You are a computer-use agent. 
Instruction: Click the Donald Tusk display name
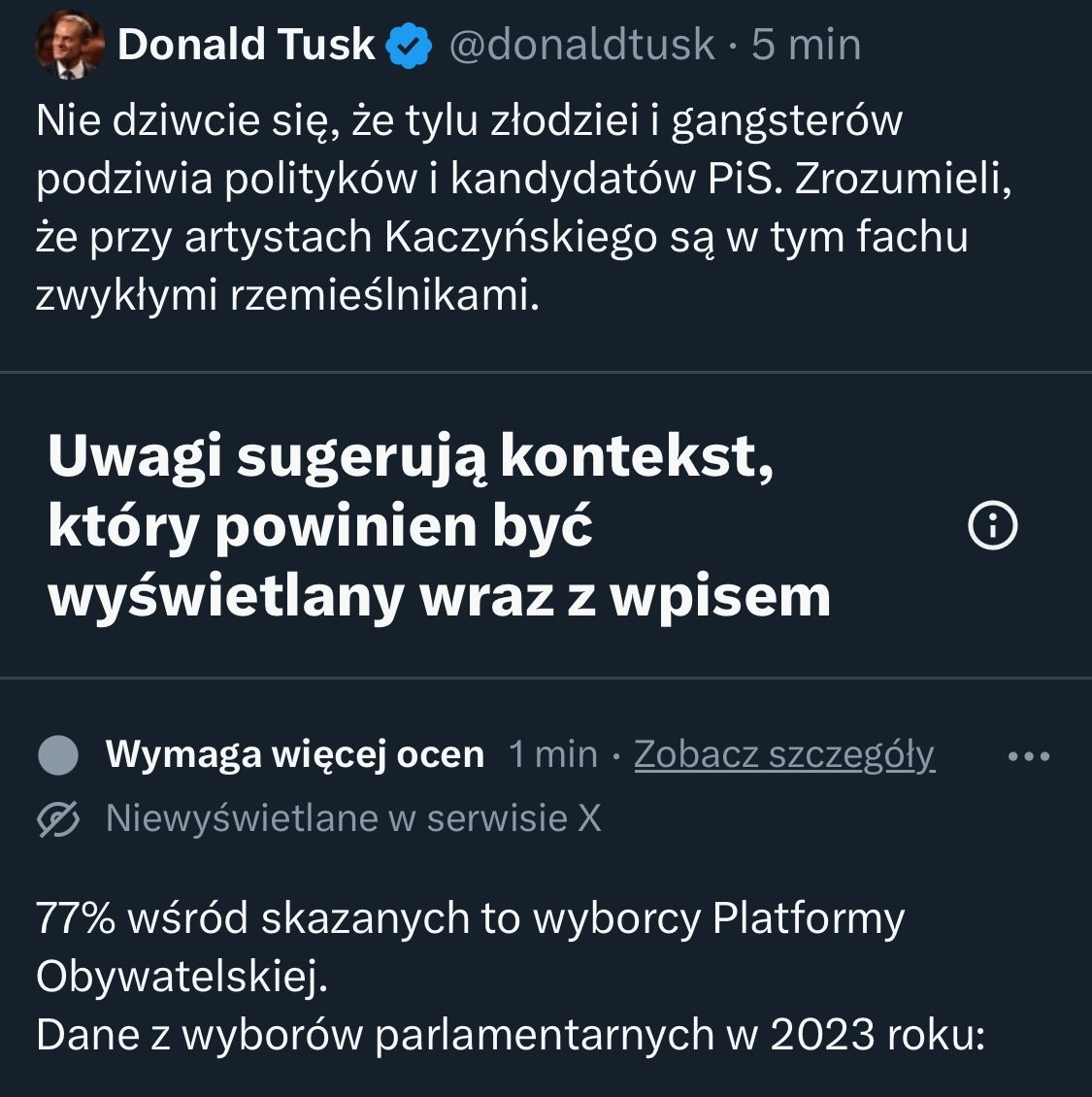pyautogui.click(x=246, y=45)
